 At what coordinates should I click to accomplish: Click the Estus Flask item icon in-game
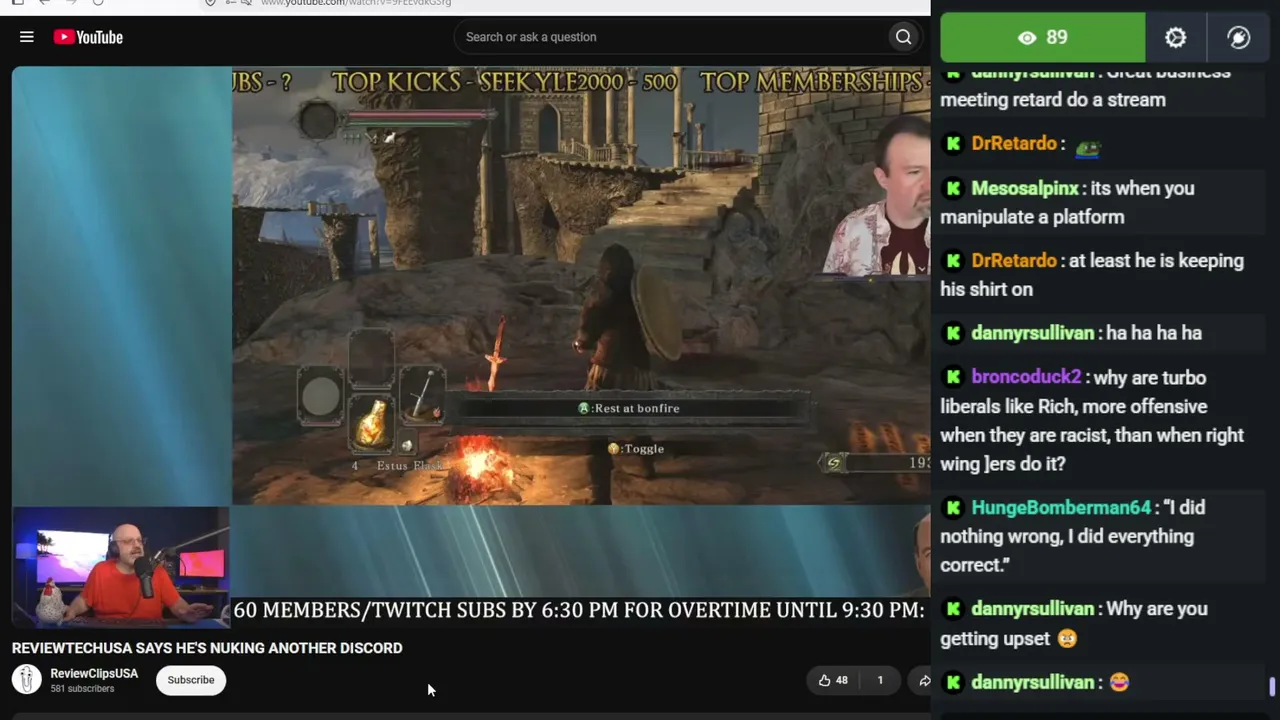[372, 424]
